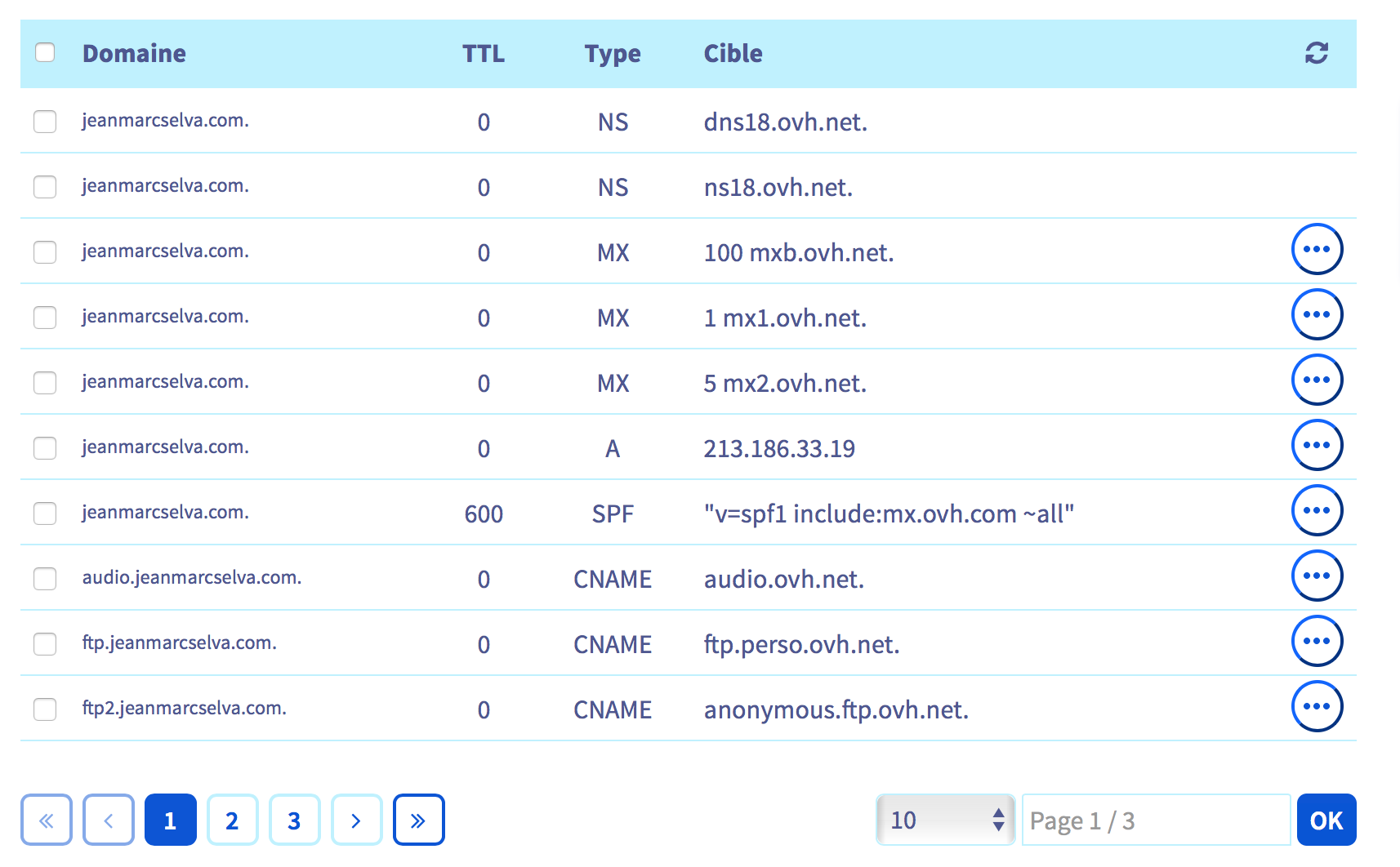Open actions menu for 100 mxb.ovh.net. record
1400x867 pixels.
(x=1316, y=249)
